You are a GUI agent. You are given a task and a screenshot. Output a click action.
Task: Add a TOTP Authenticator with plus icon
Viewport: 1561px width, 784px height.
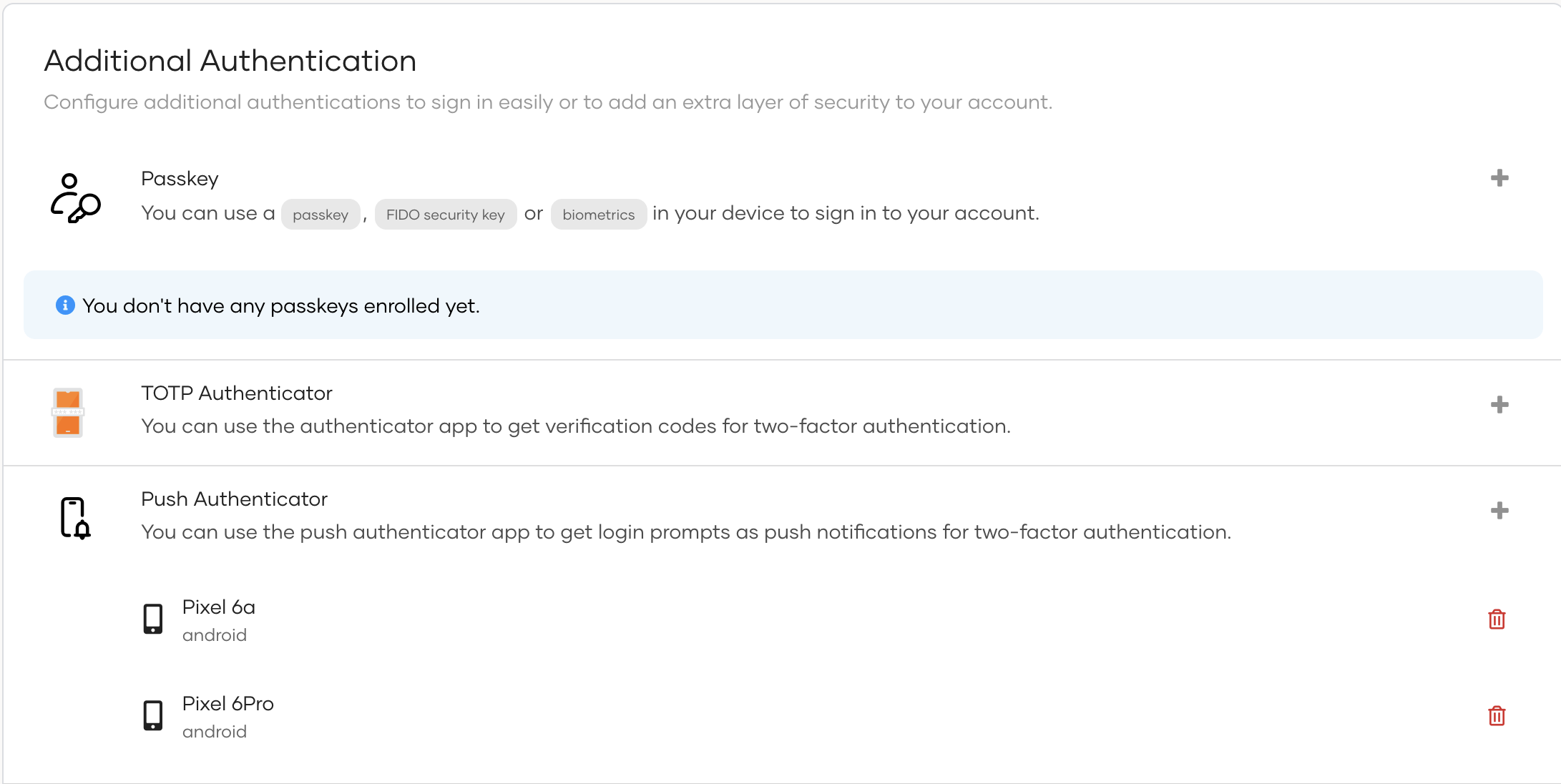(x=1499, y=405)
